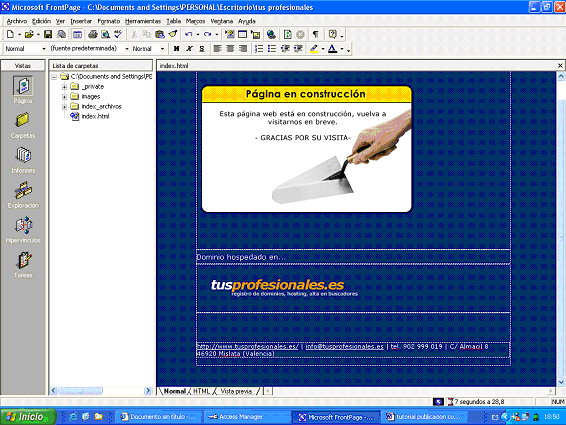
Task: Toggle the Folder List toolbar button
Action: (77, 34)
